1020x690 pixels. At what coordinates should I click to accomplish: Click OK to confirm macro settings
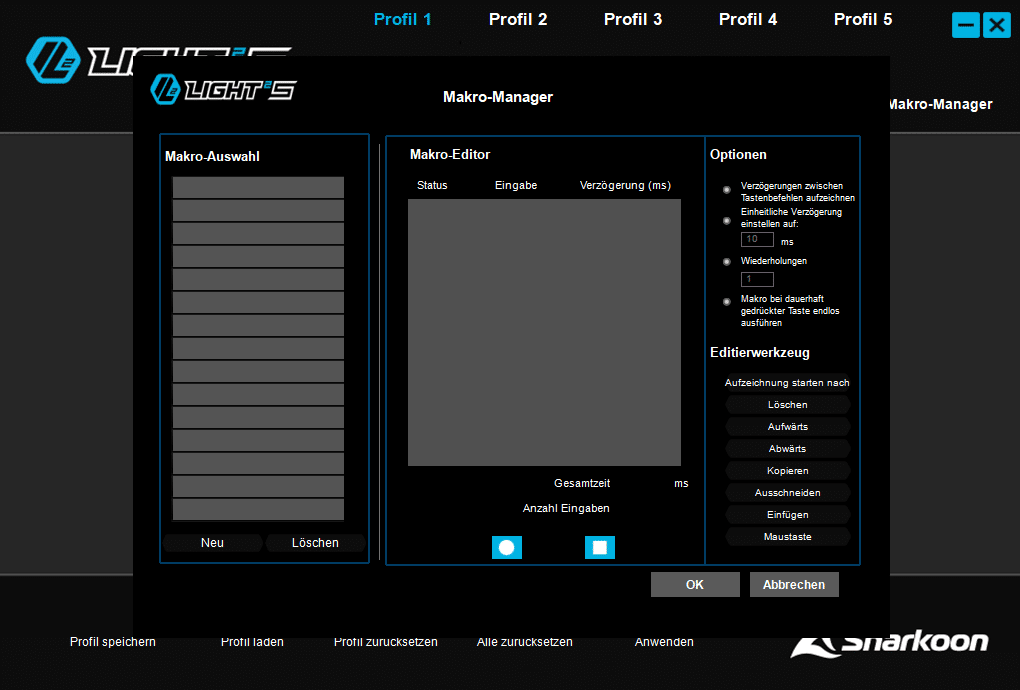695,585
